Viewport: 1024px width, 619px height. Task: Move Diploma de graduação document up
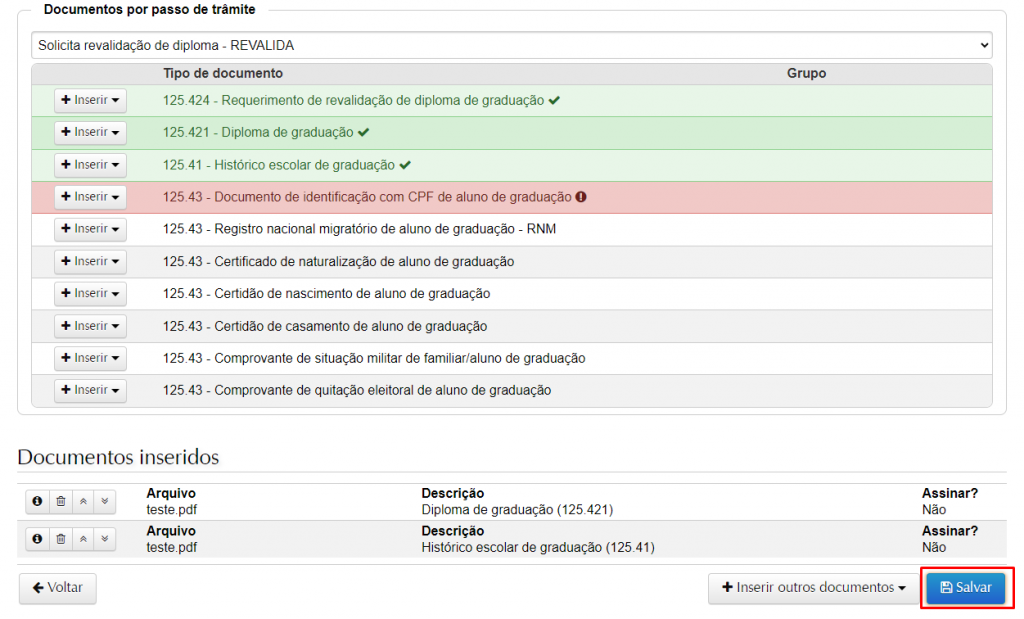tap(83, 501)
